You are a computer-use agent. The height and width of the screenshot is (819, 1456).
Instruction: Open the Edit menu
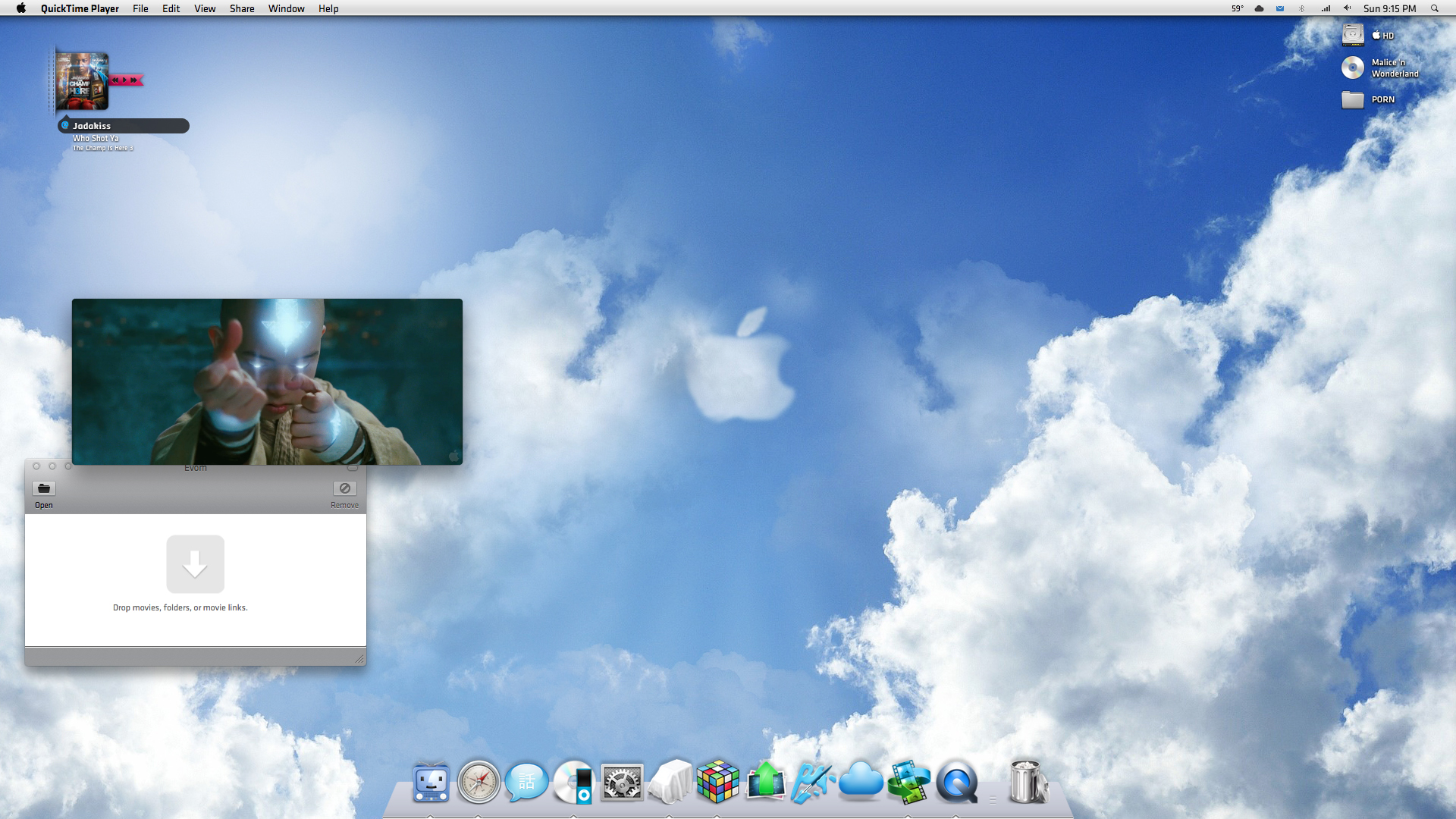pos(171,8)
